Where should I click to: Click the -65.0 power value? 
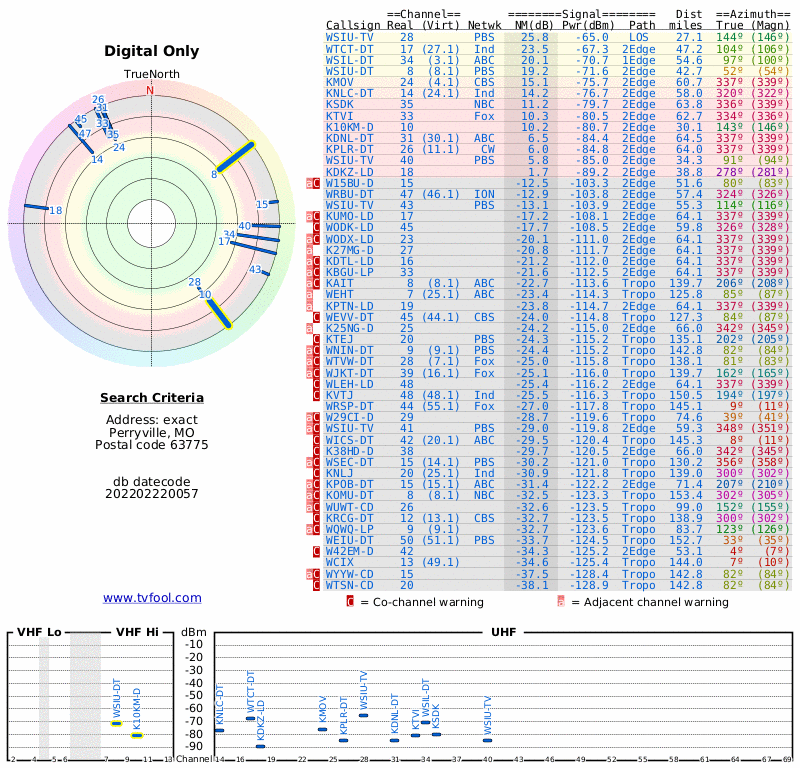point(592,37)
